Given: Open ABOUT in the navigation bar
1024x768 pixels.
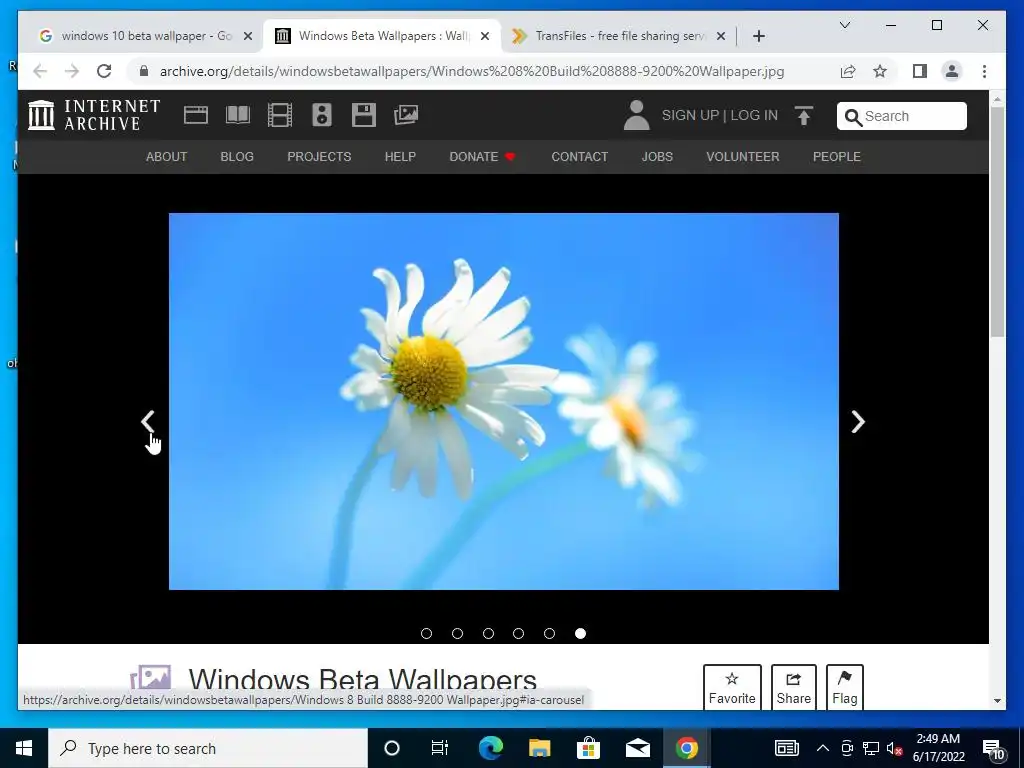Looking at the screenshot, I should [167, 157].
